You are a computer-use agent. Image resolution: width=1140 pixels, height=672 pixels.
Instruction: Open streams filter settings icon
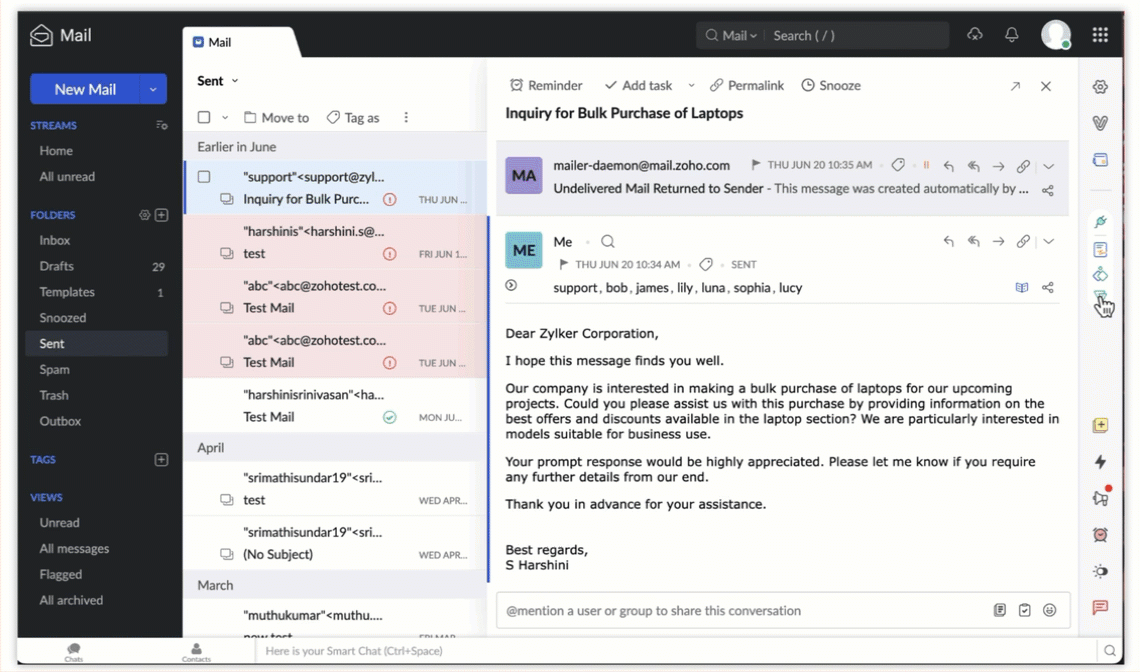pyautogui.click(x=161, y=125)
